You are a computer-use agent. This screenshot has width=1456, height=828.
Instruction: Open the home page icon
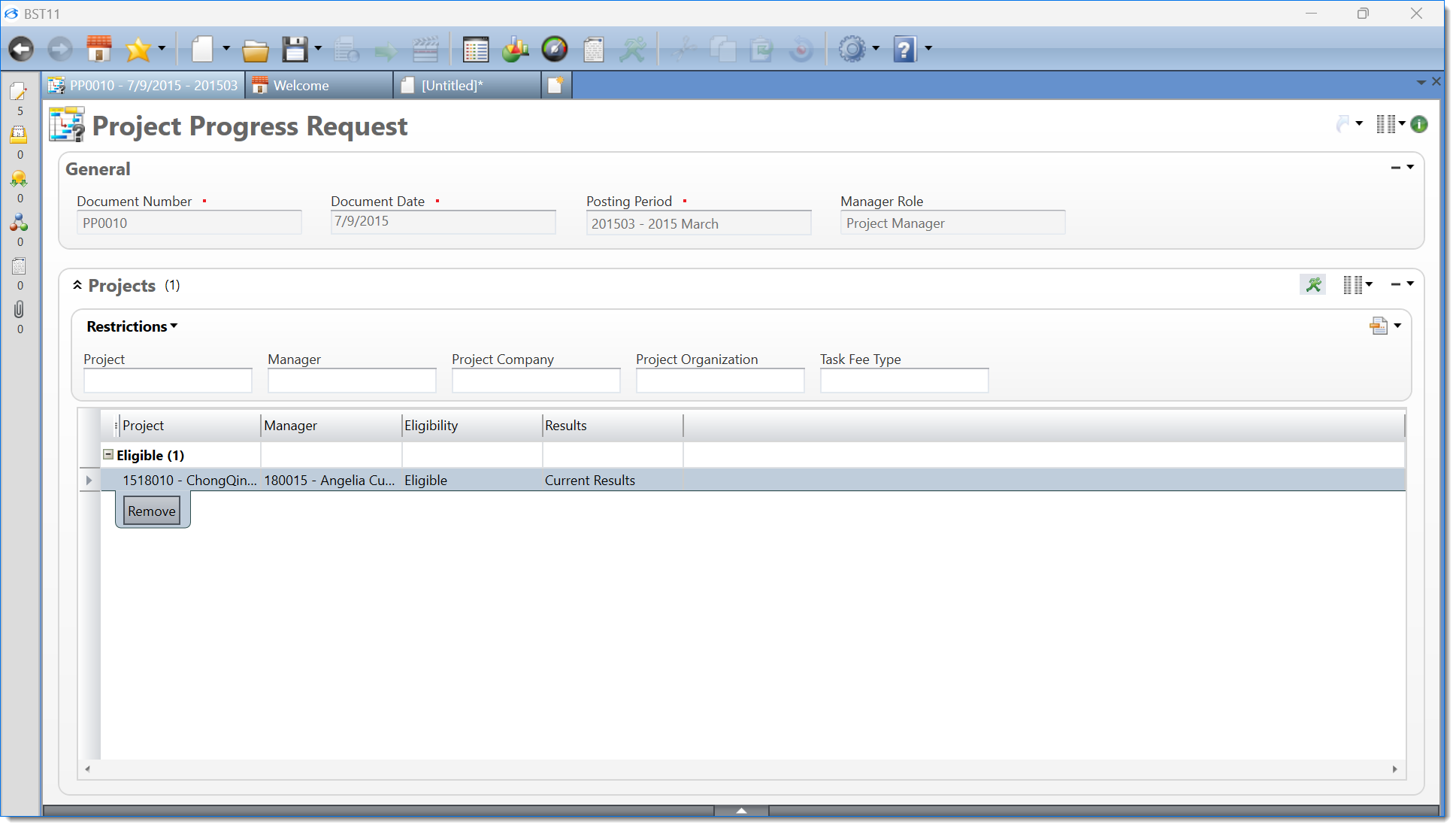click(x=98, y=50)
